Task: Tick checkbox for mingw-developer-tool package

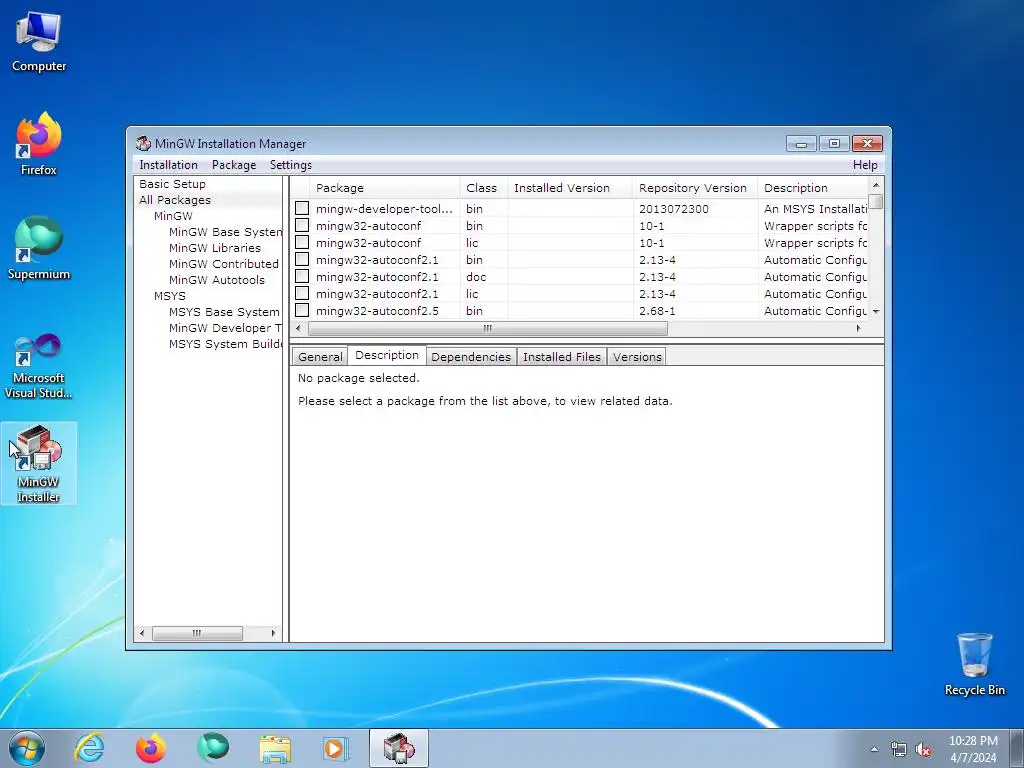Action: pyautogui.click(x=302, y=208)
